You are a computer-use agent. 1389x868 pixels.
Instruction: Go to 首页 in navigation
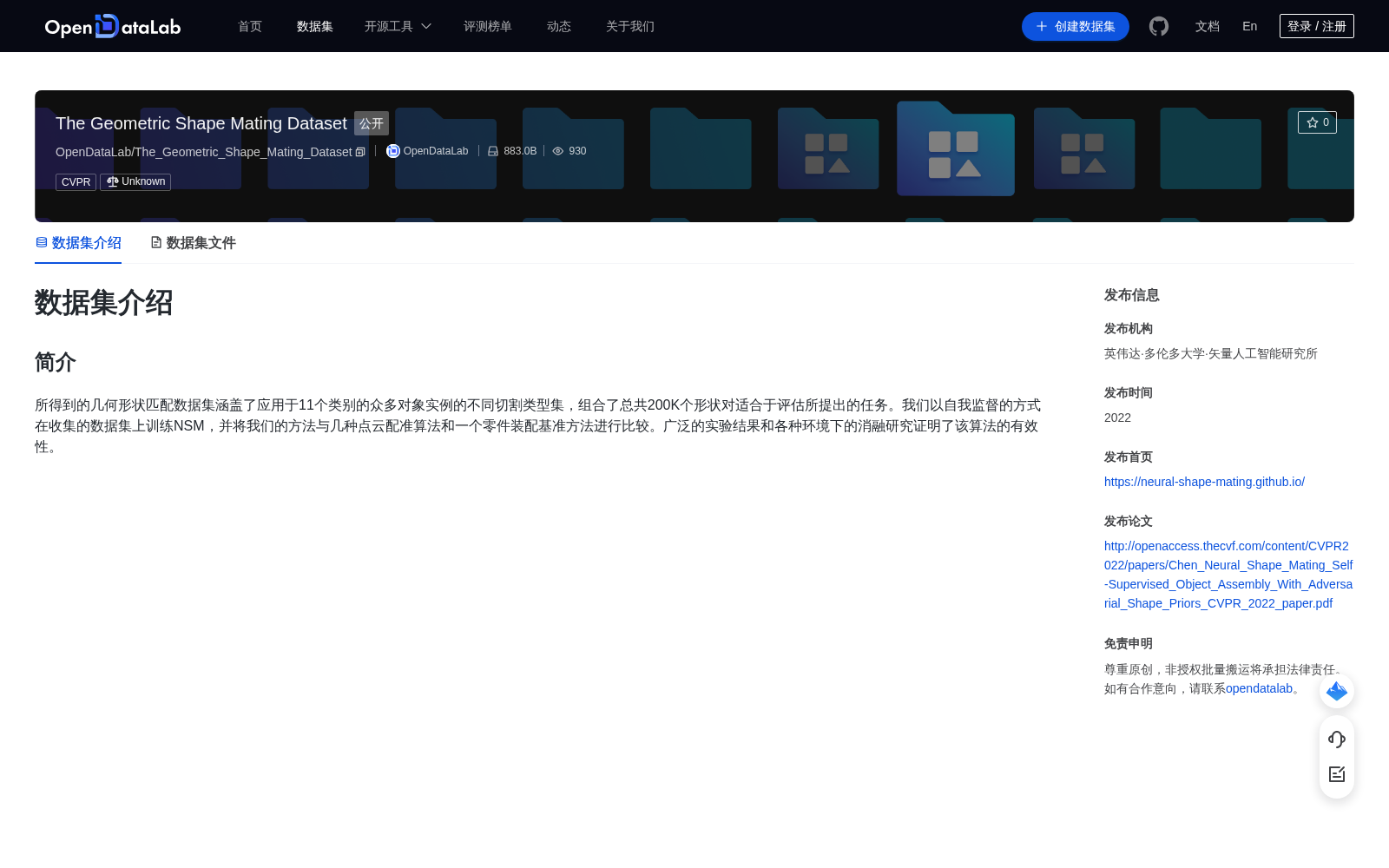coord(250,26)
